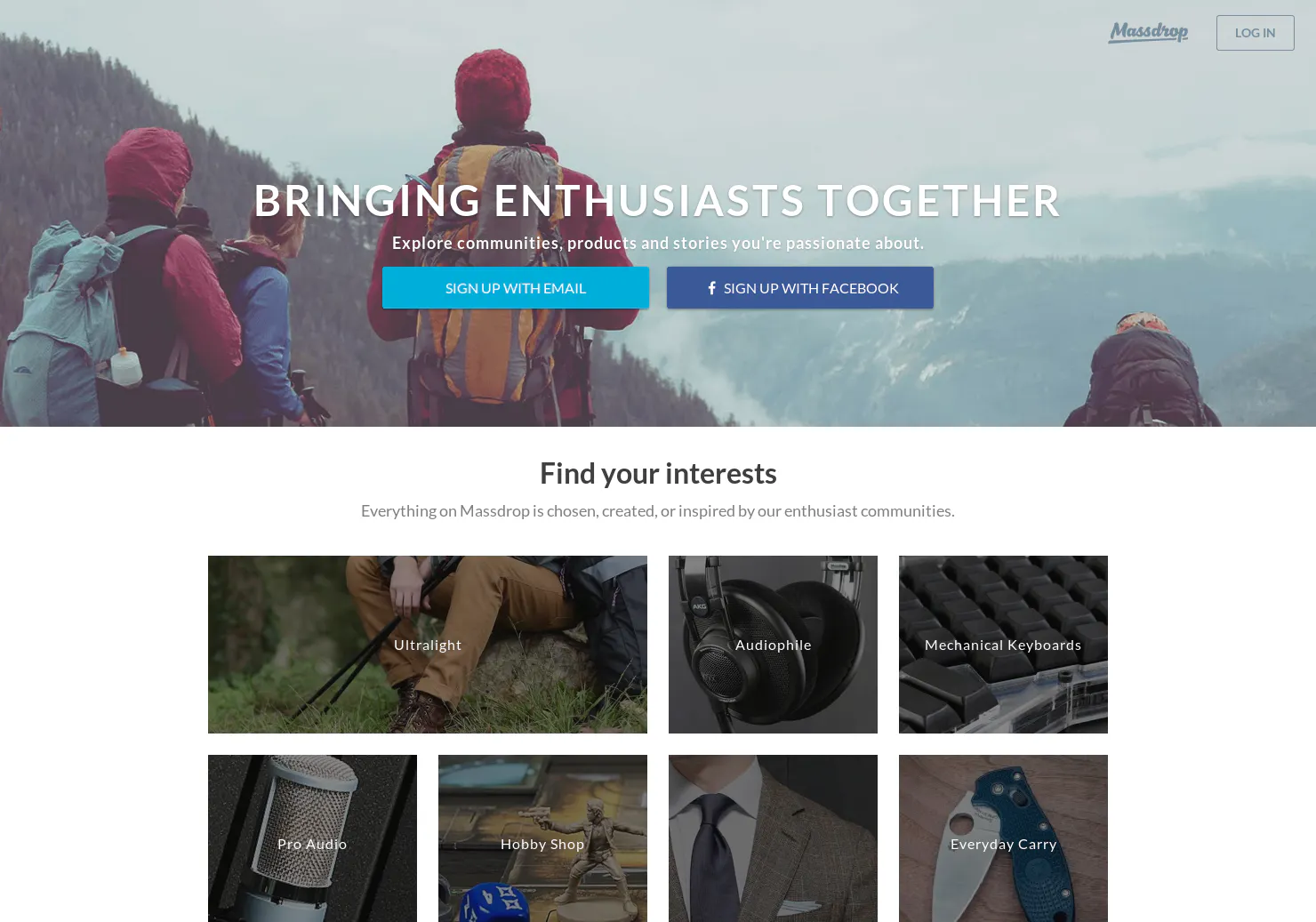Sign up with email

pos(516,288)
